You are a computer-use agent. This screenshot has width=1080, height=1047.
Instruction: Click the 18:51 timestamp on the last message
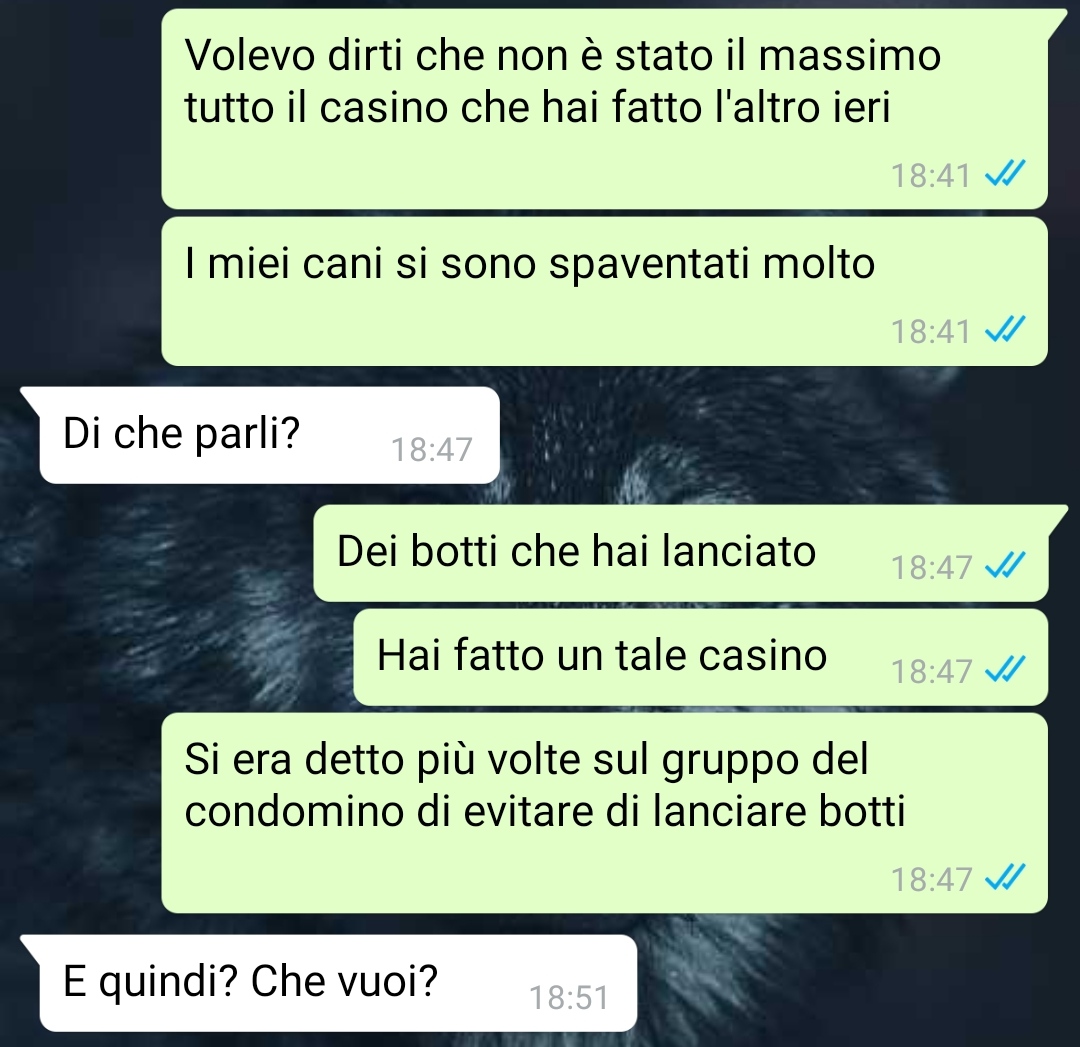click(569, 997)
